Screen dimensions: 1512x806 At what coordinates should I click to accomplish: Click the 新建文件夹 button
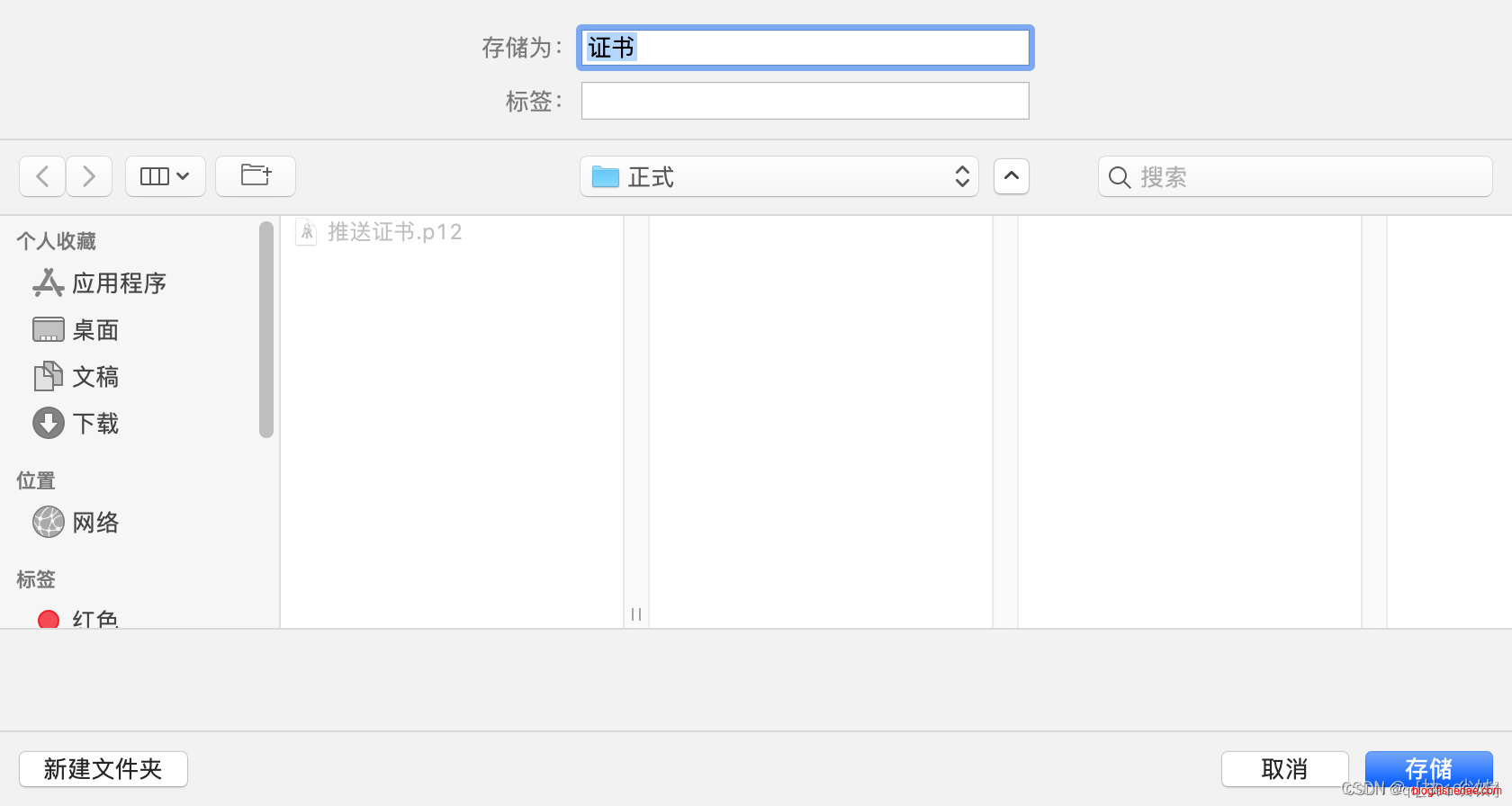103,769
